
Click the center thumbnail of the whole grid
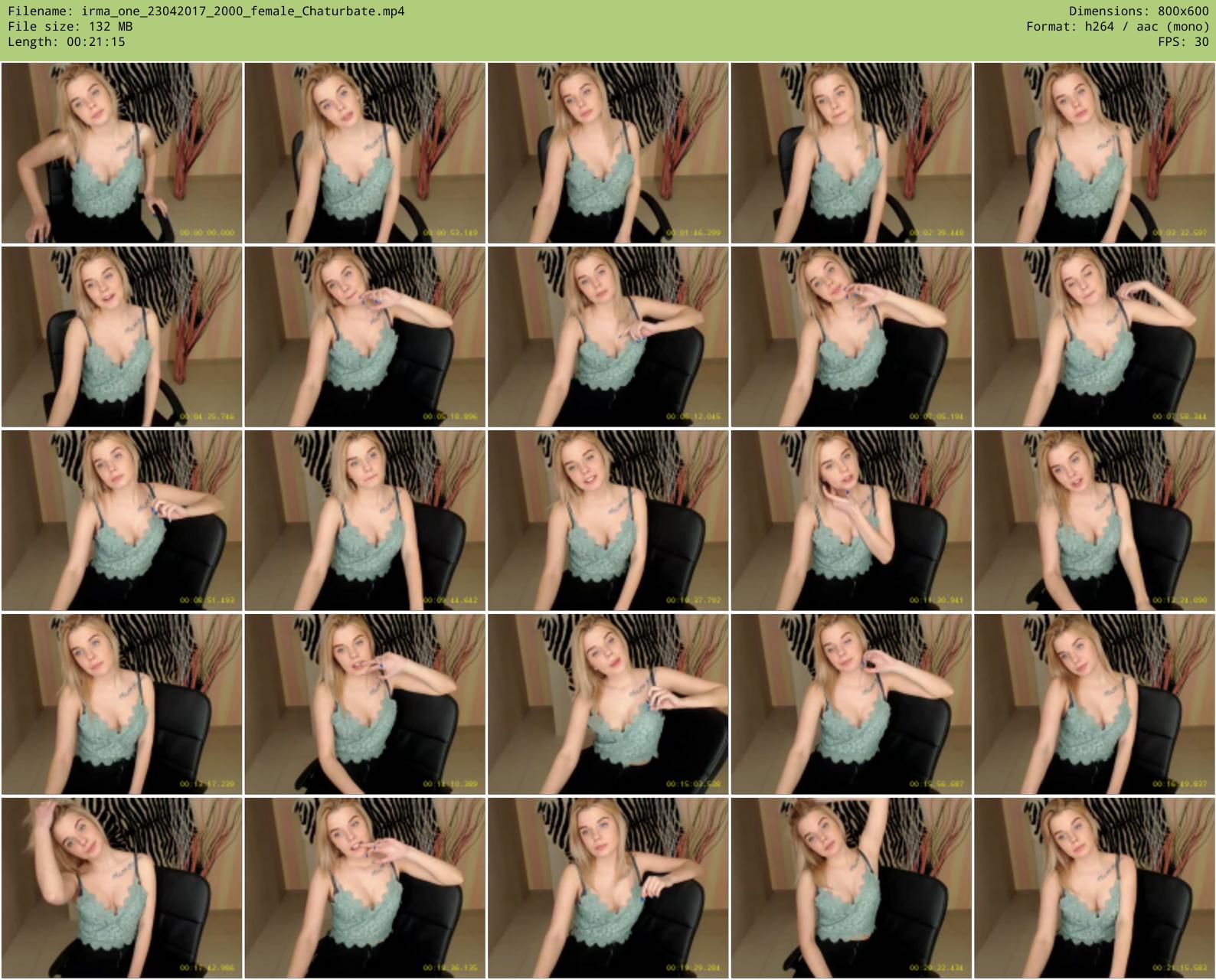click(608, 521)
